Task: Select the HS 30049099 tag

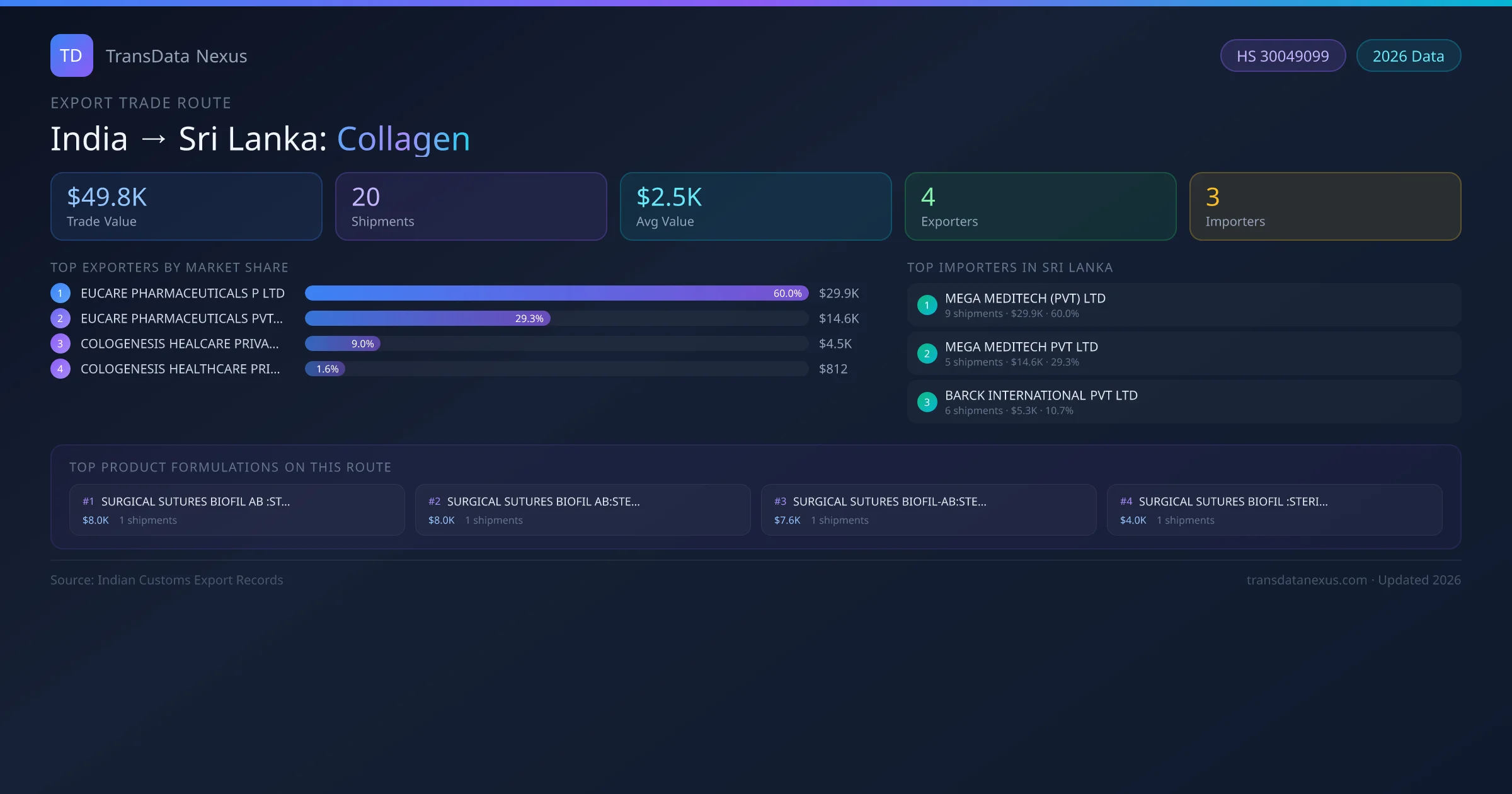Action: point(1283,56)
